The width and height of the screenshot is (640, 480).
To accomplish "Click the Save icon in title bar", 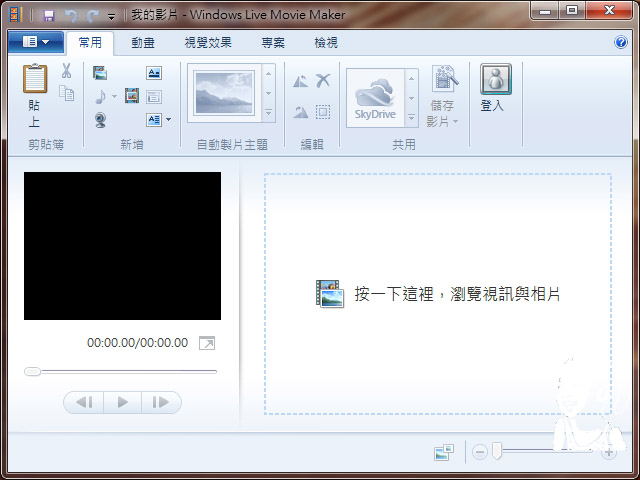I will 49,16.
